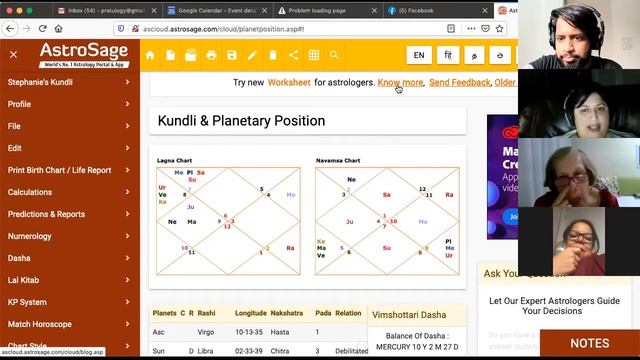
Task: Close the Problem loading page tab
Action: point(374,11)
